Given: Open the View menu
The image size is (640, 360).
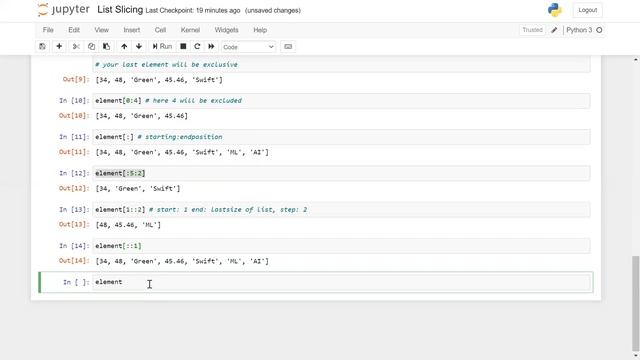Looking at the screenshot, I should coord(102,30).
